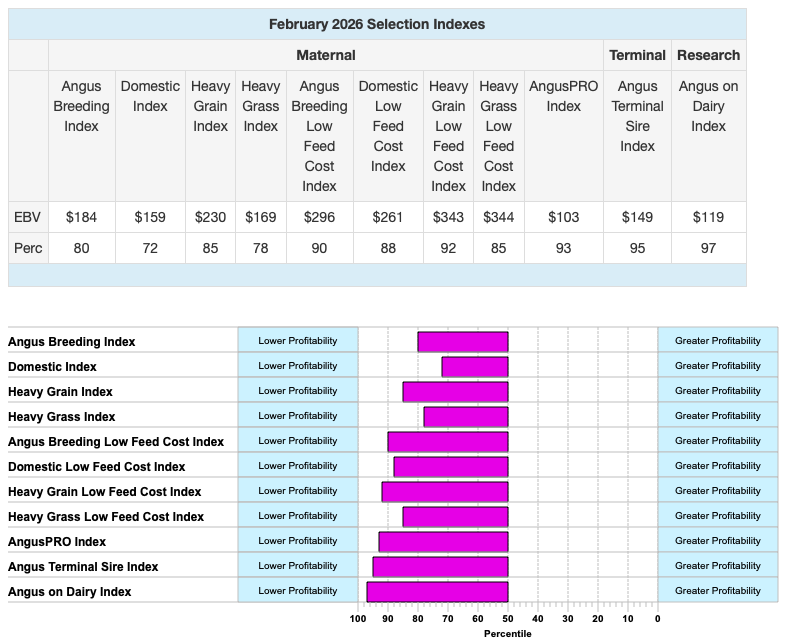This screenshot has height=643, width=789.
Task: Click the Heavy Grain Index chart bar
Action: [455, 392]
